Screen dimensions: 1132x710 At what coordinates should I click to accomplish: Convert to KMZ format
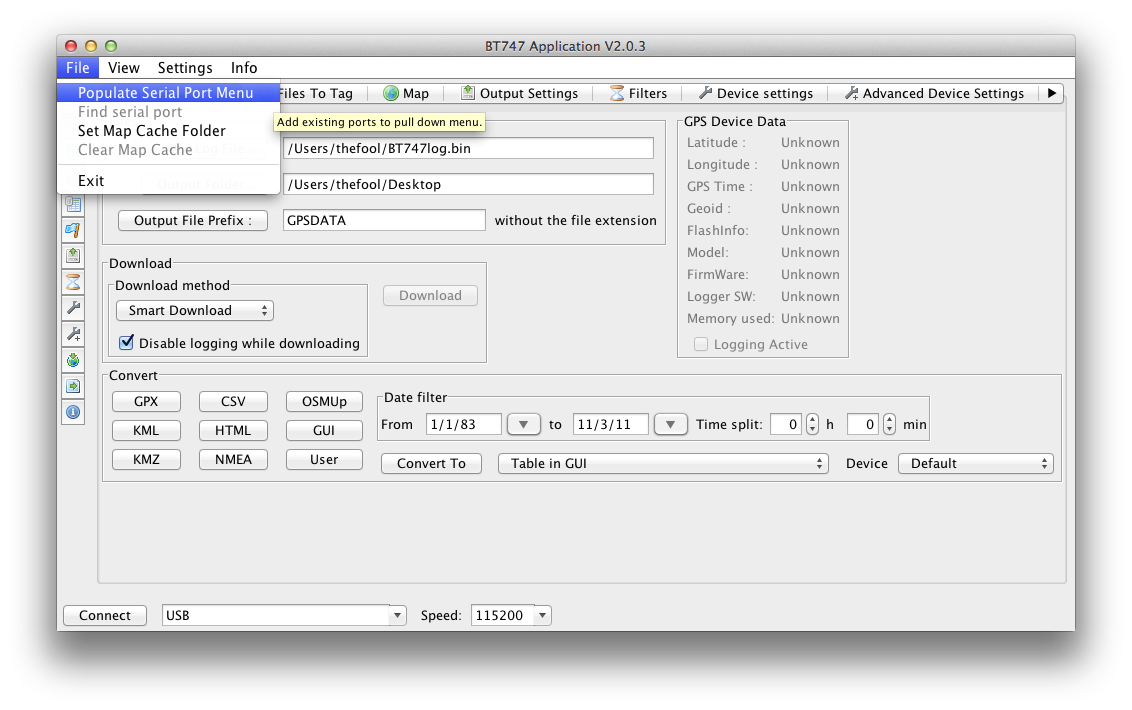146,459
